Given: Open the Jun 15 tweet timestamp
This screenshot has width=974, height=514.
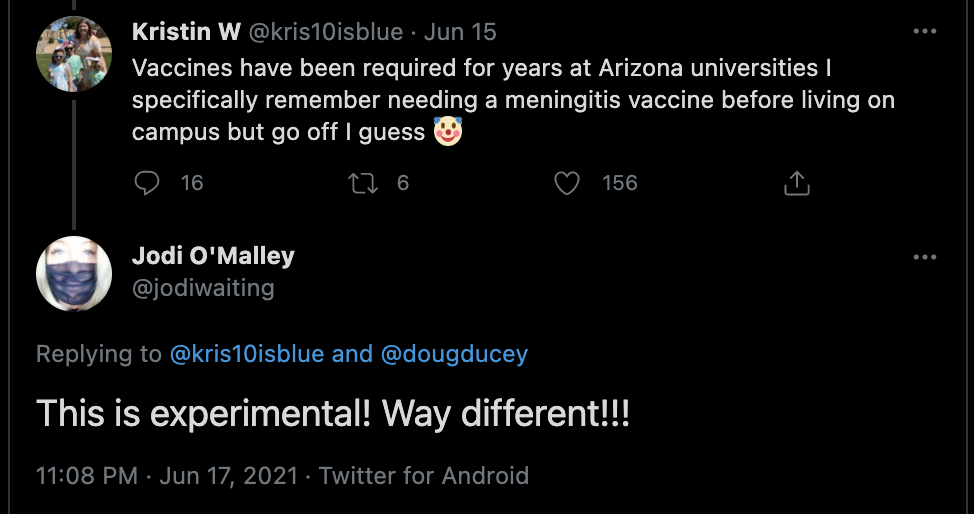Looking at the screenshot, I should point(460,32).
